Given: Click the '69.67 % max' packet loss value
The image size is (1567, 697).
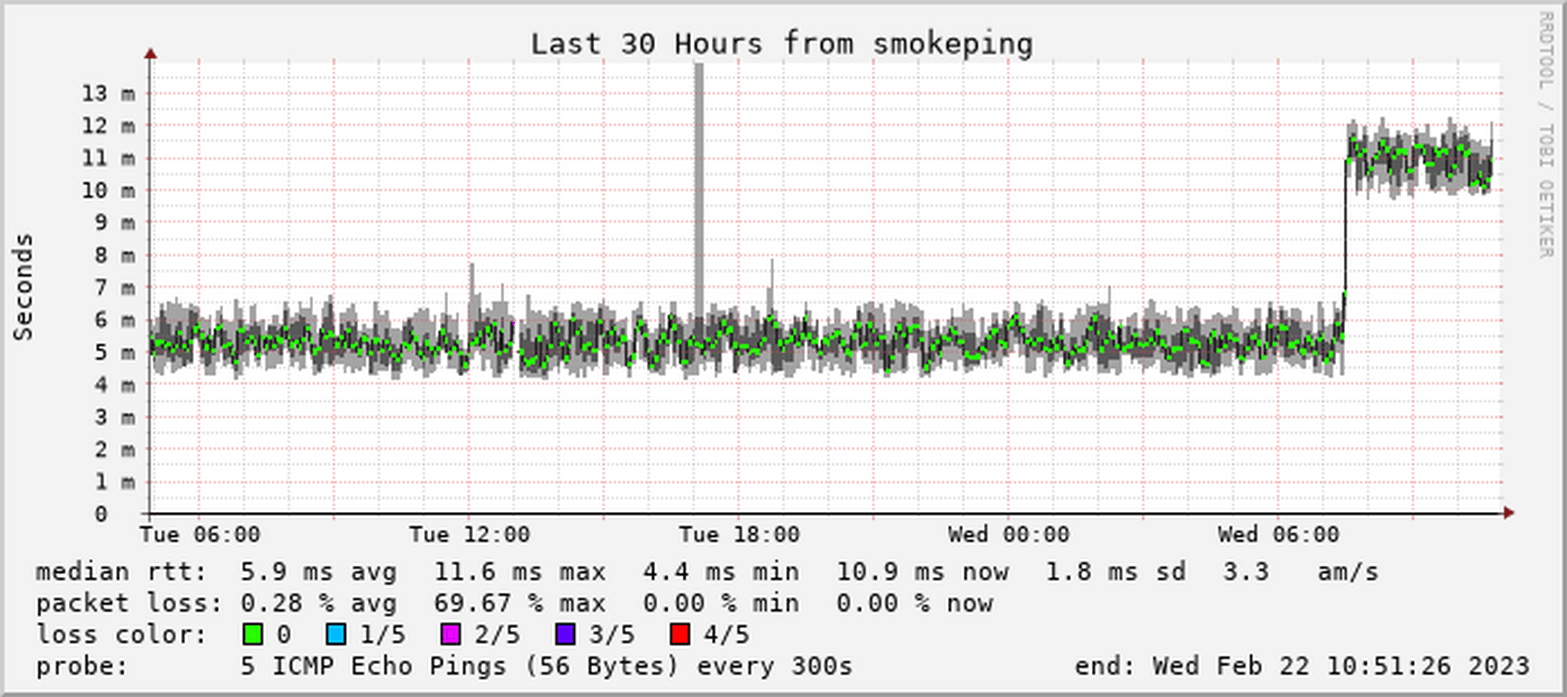Looking at the screenshot, I should pos(520,604).
